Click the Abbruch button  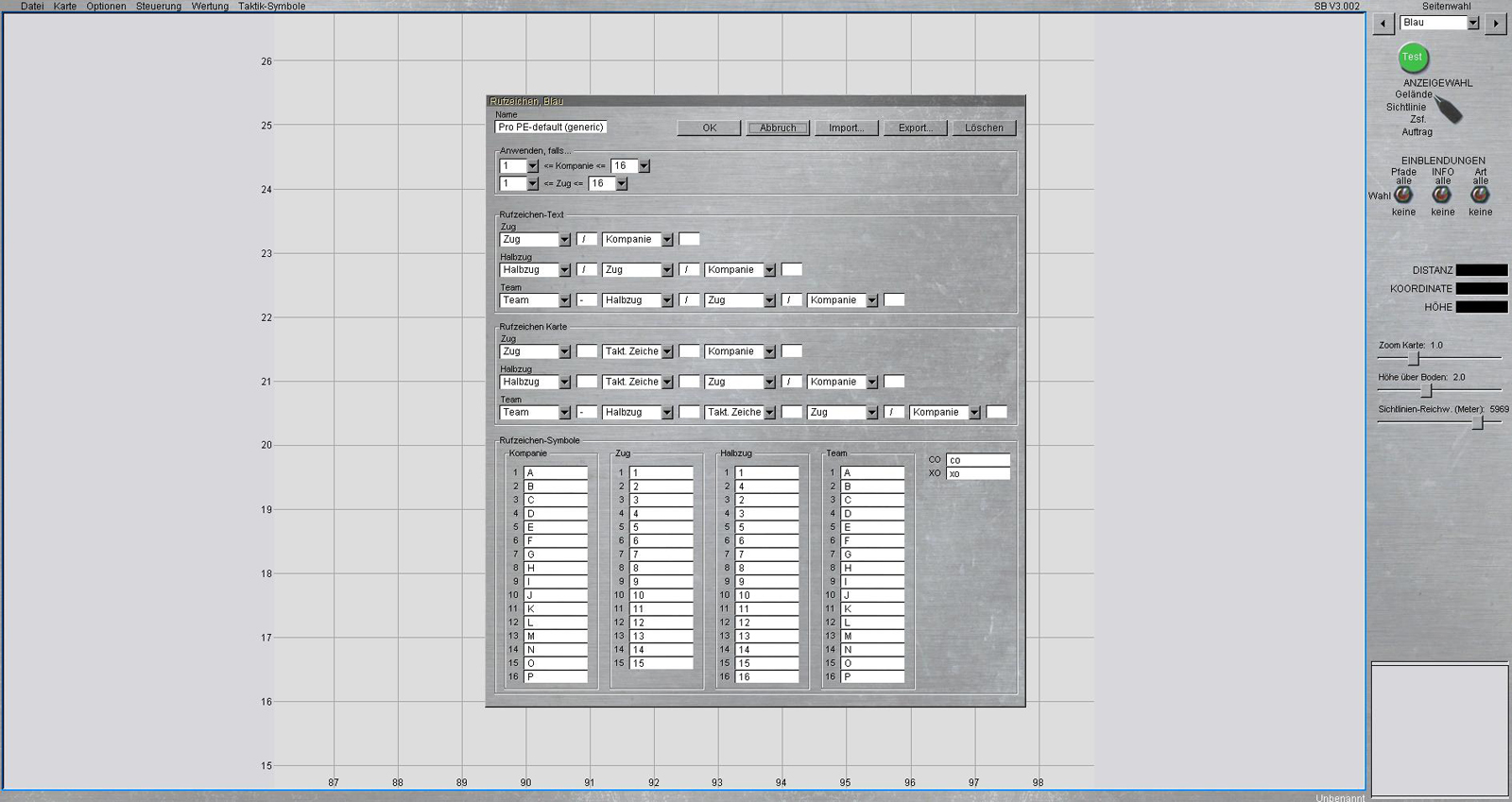pyautogui.click(x=778, y=128)
